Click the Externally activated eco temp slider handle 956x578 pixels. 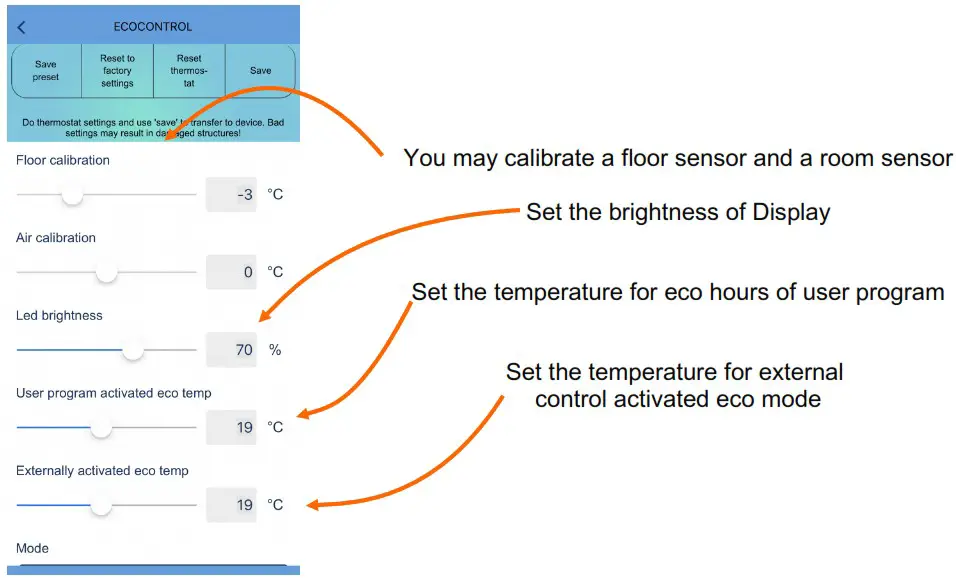click(x=102, y=505)
